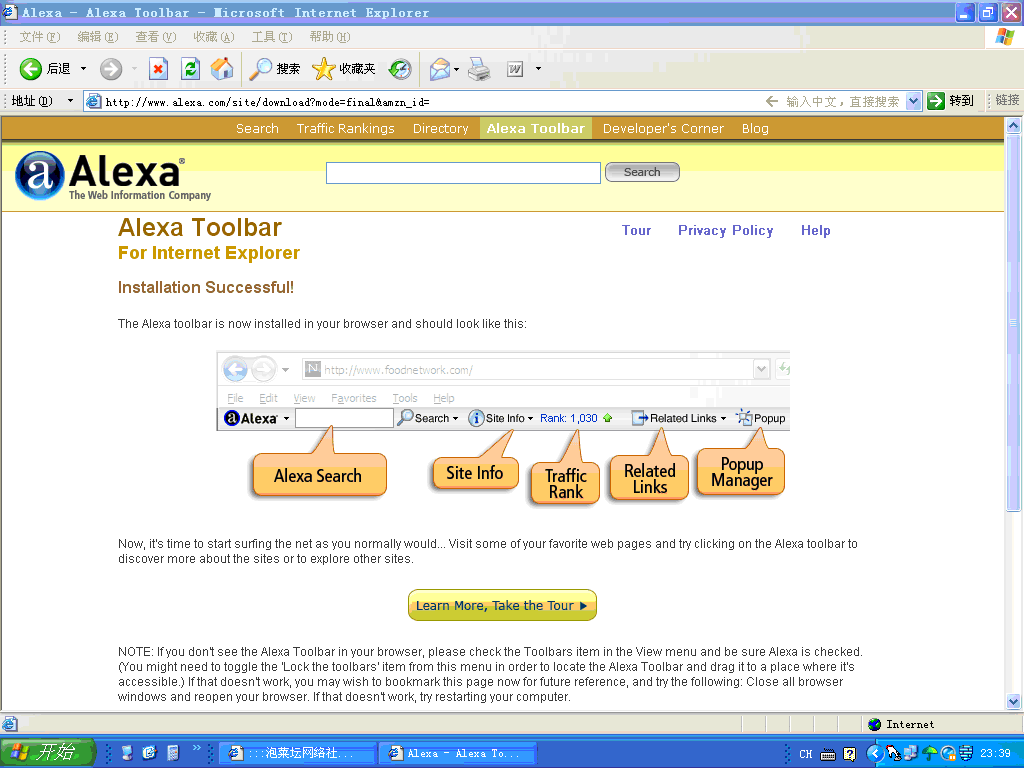
Task: Click the Windows flag logo icon
Action: pos(1004,37)
